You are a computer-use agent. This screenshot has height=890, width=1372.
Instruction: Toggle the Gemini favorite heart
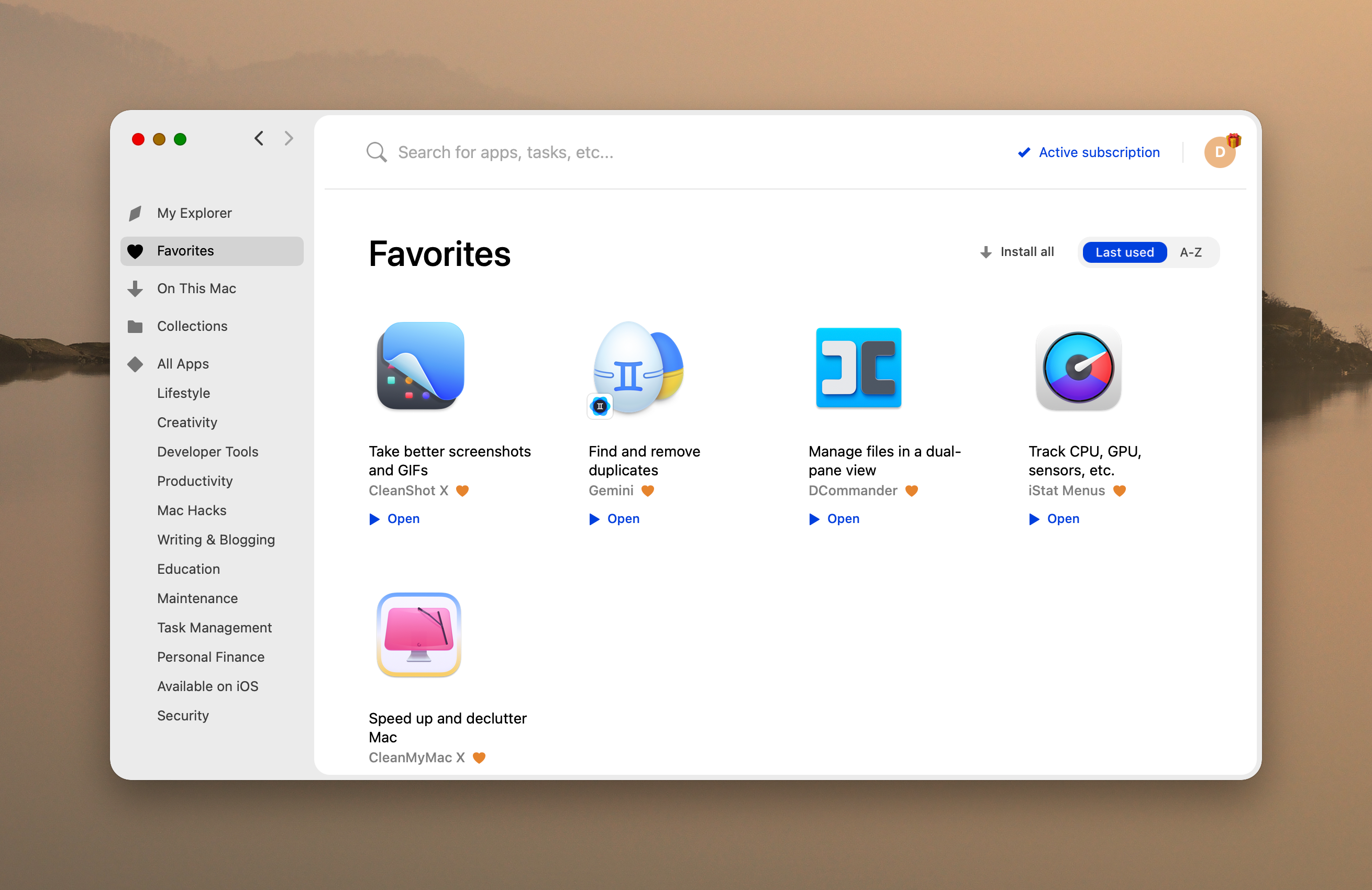coord(647,491)
